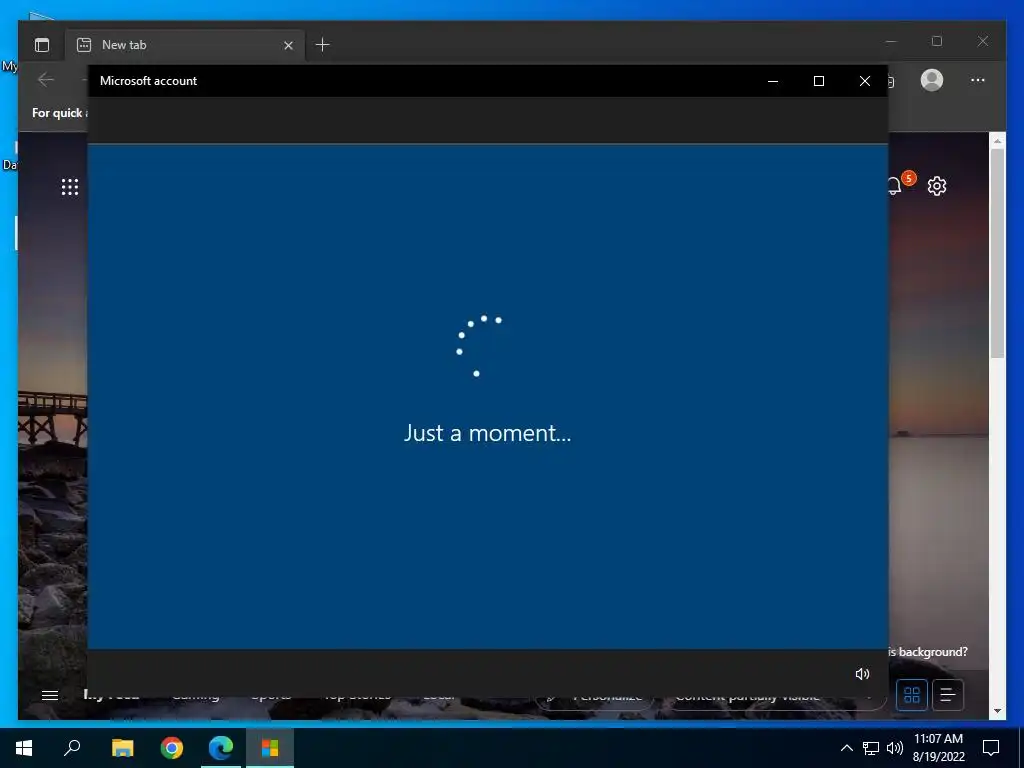Switch feed to grid view layout
This screenshot has width=1024, height=768.
point(912,695)
